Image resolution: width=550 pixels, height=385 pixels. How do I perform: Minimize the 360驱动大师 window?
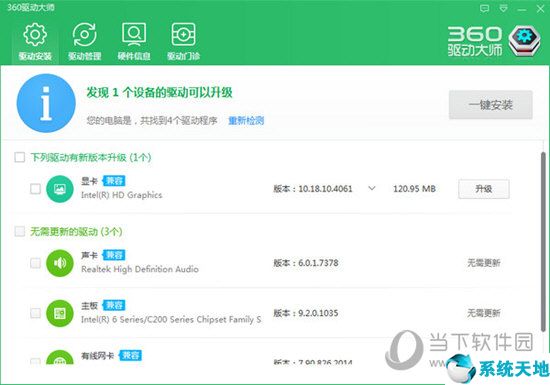522,9
